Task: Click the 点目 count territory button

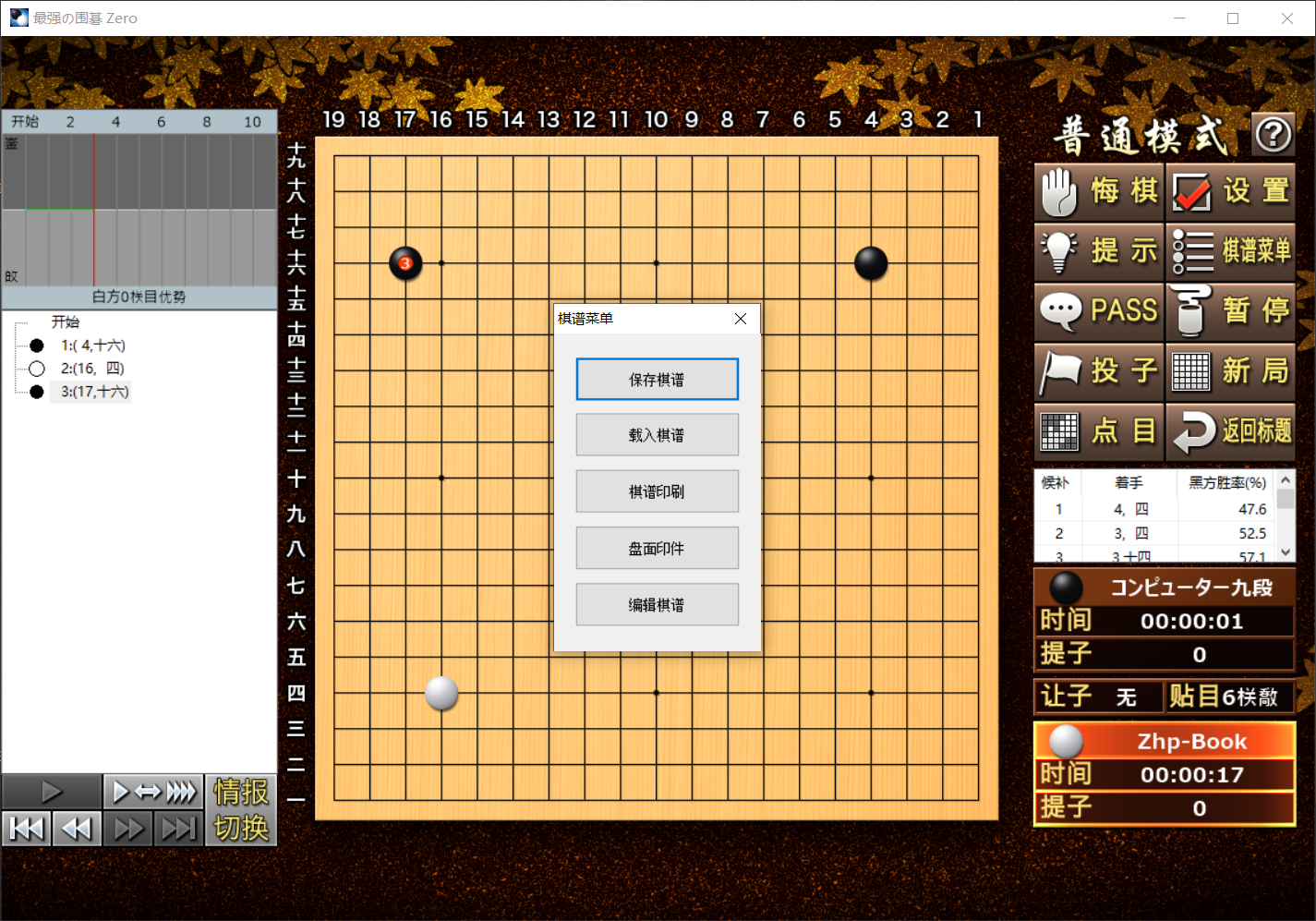Action: click(x=1099, y=431)
